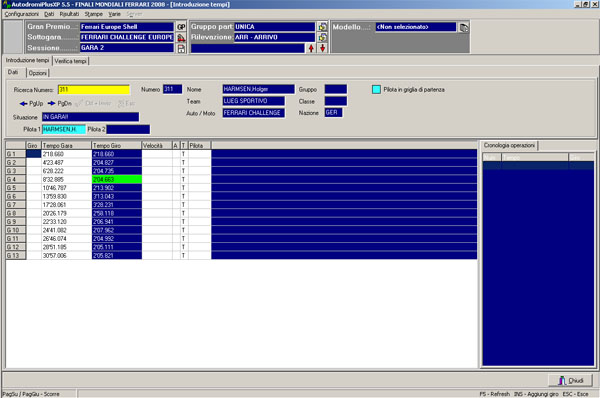
Task: Click the Nome field HARMSEN,Holger
Action: click(259, 89)
